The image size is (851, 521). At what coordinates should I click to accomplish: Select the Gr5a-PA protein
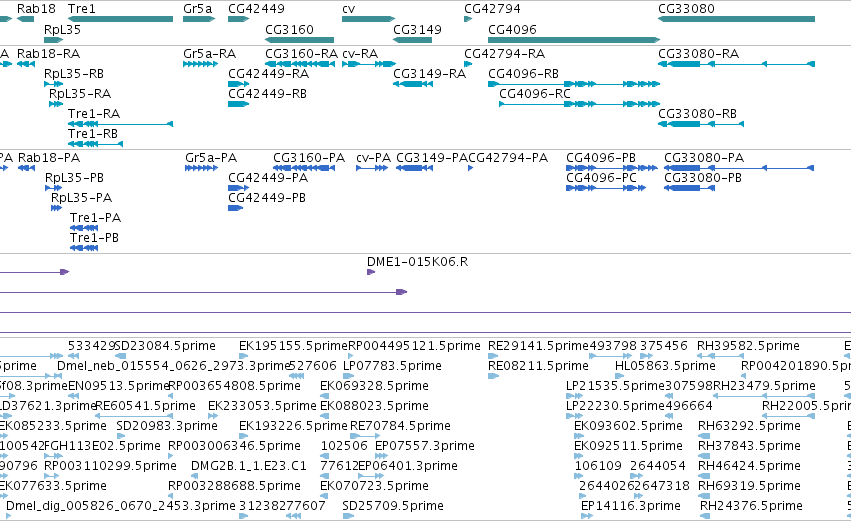(x=201, y=168)
